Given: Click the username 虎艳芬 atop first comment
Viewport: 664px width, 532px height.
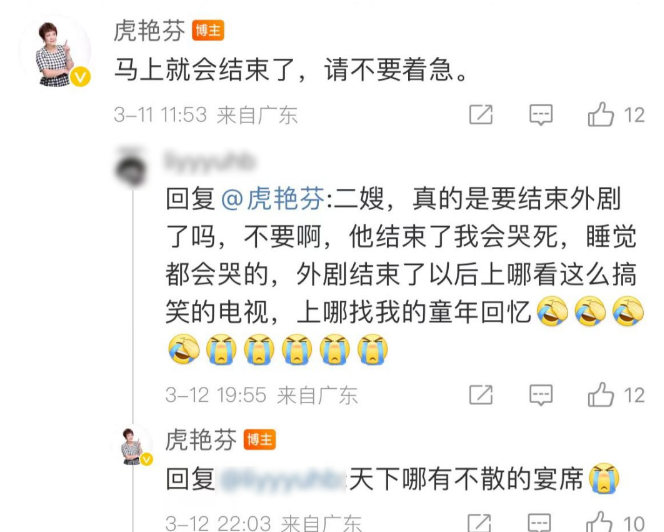Looking at the screenshot, I should pyautogui.click(x=149, y=31).
